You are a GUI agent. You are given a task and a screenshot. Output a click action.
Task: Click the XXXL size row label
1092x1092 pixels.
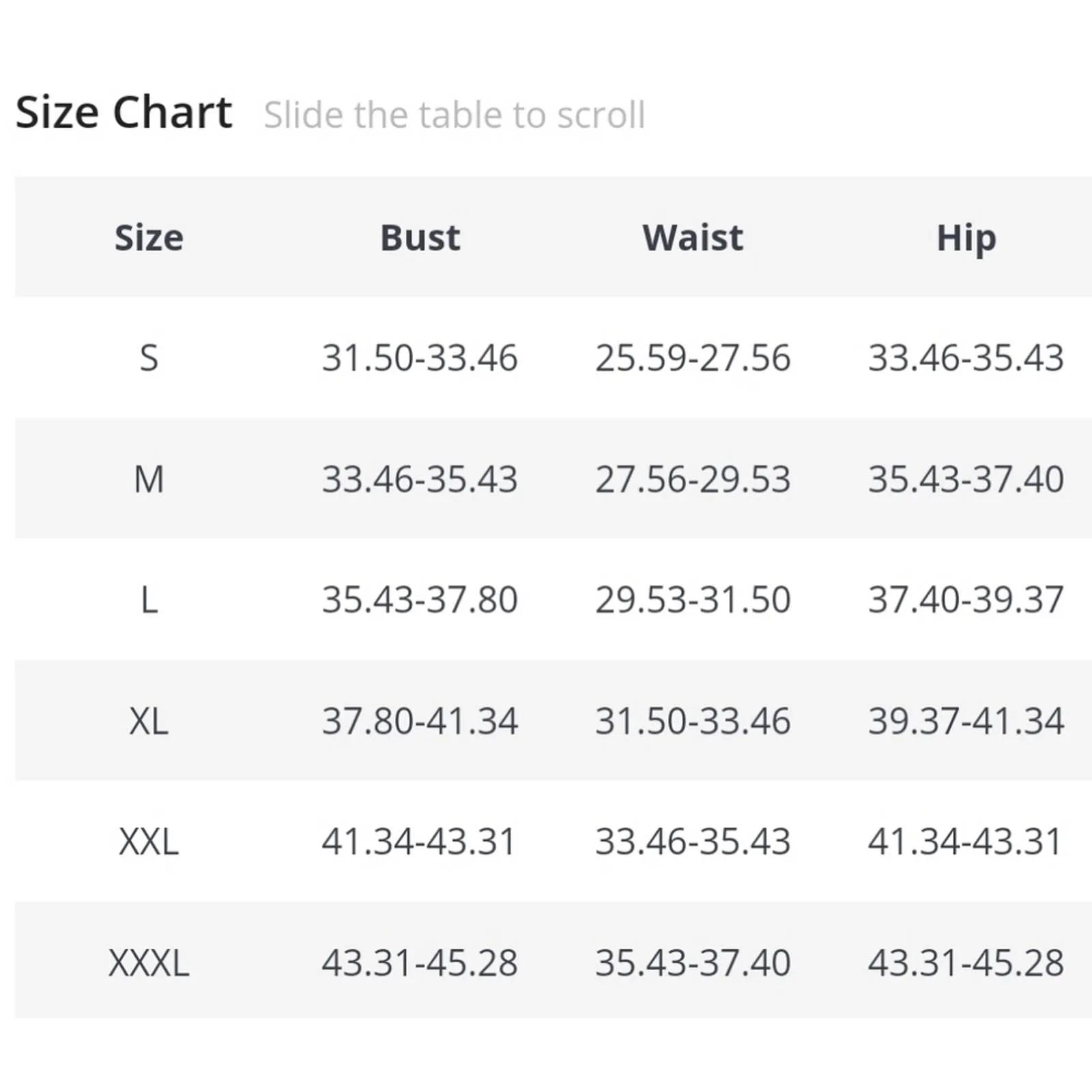tap(149, 963)
